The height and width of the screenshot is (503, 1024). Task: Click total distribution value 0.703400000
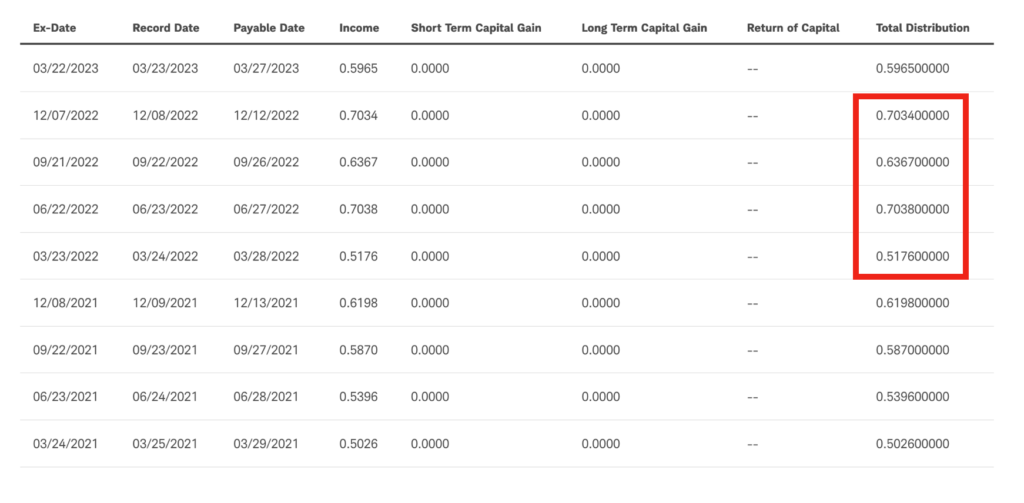point(912,116)
